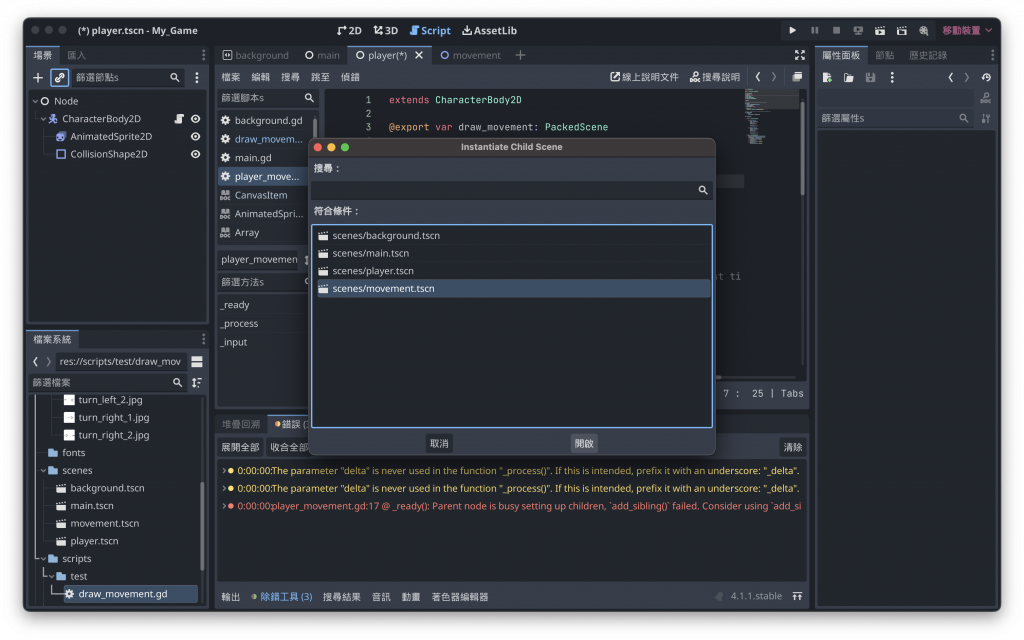Click the search field in Instantiate dialog

[x=511, y=190]
